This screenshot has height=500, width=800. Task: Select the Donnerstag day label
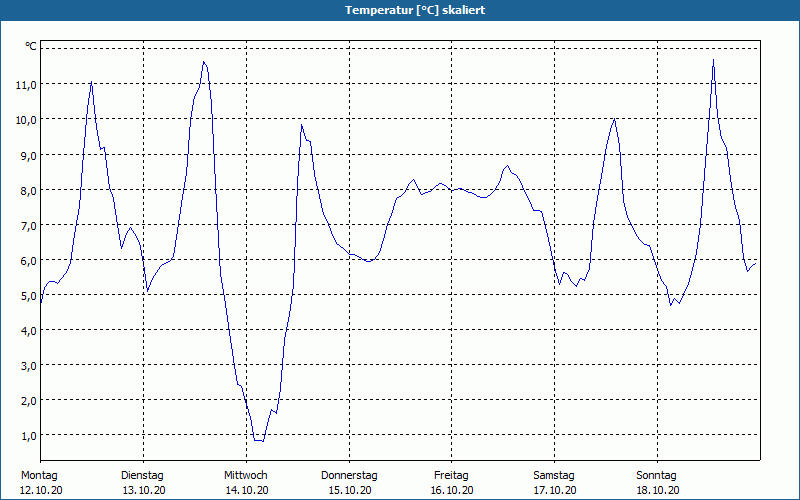pyautogui.click(x=349, y=476)
